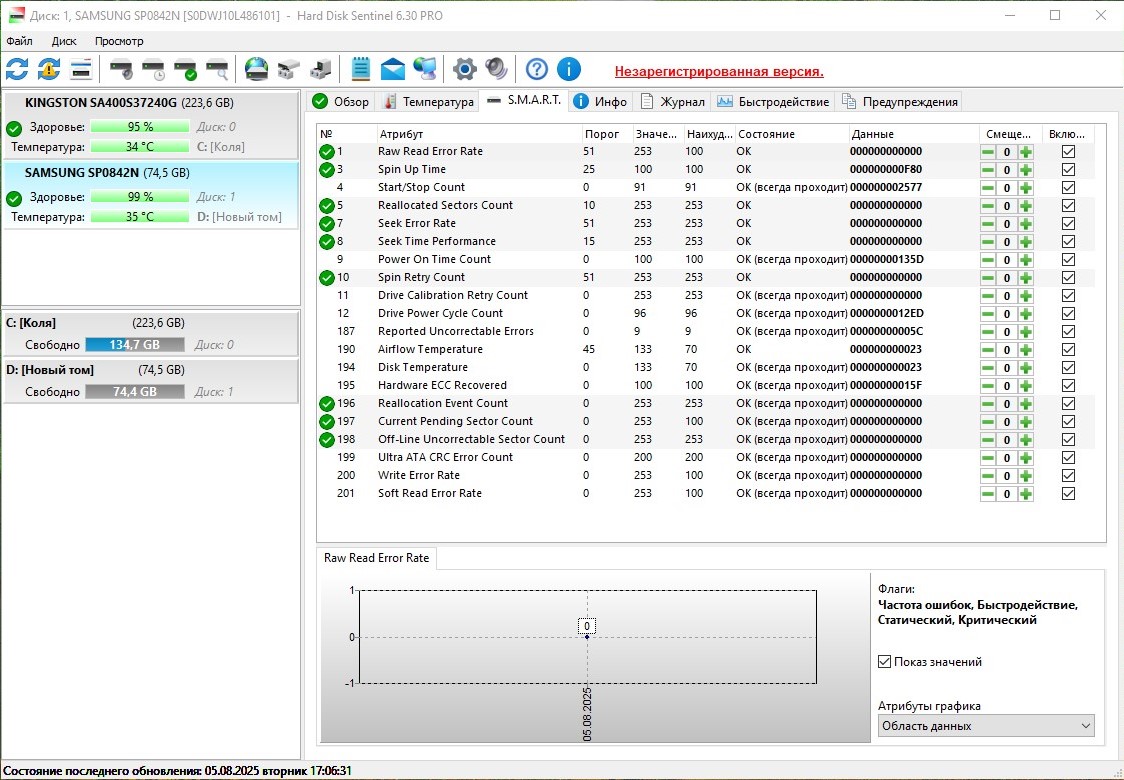Click the disk with magnifier test icon
Viewport: 1124px width, 780px height.
(217, 69)
